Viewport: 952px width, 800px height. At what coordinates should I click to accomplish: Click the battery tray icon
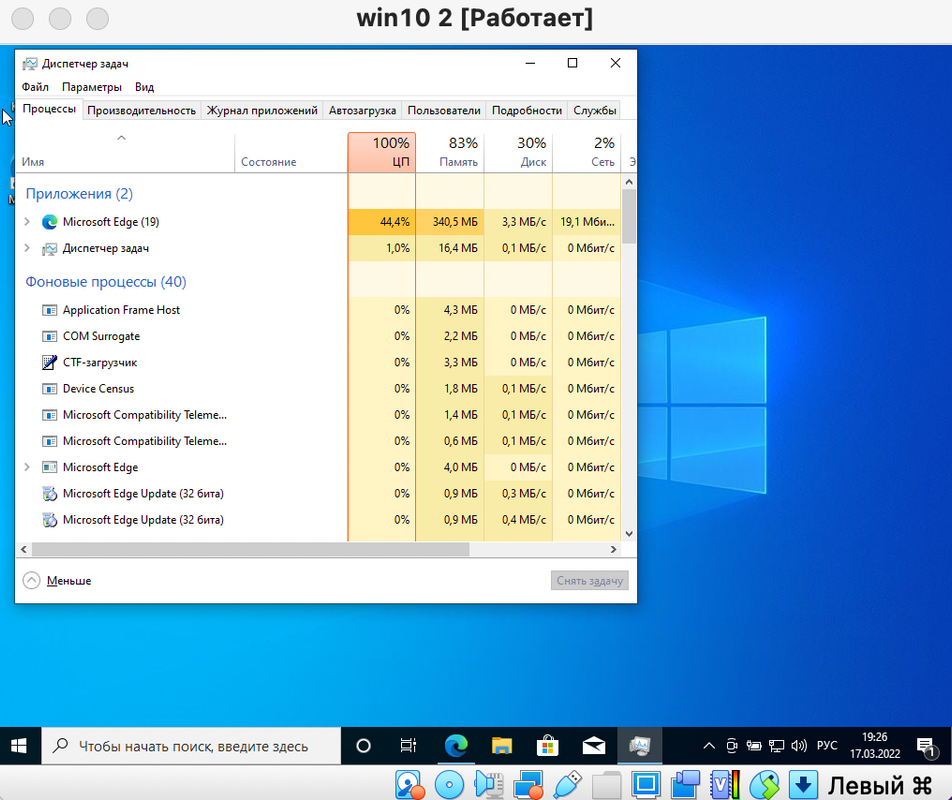coord(754,746)
